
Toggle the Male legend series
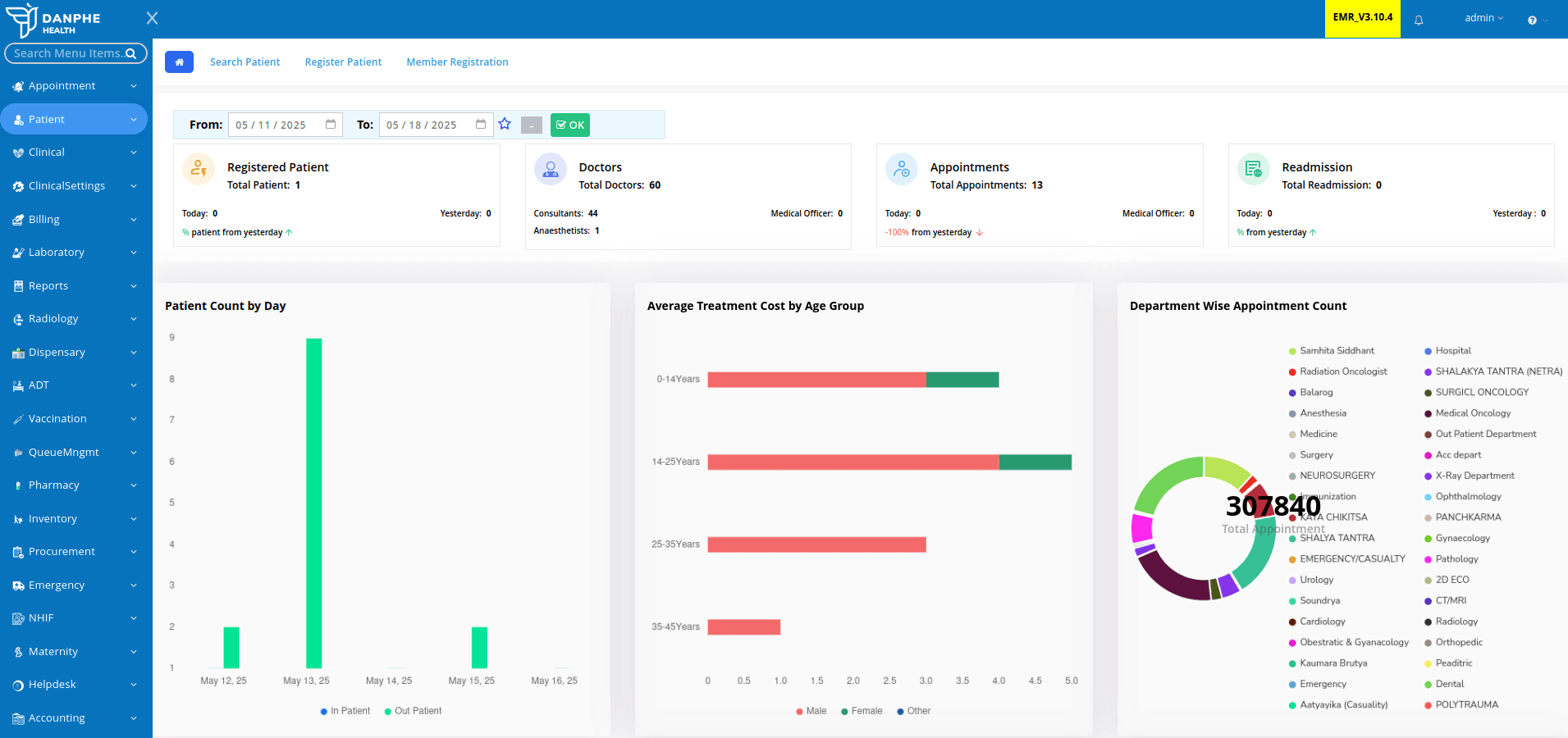[x=811, y=711]
